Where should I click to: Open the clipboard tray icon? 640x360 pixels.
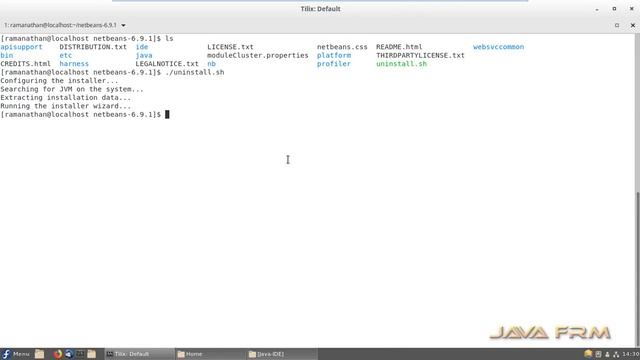598,354
